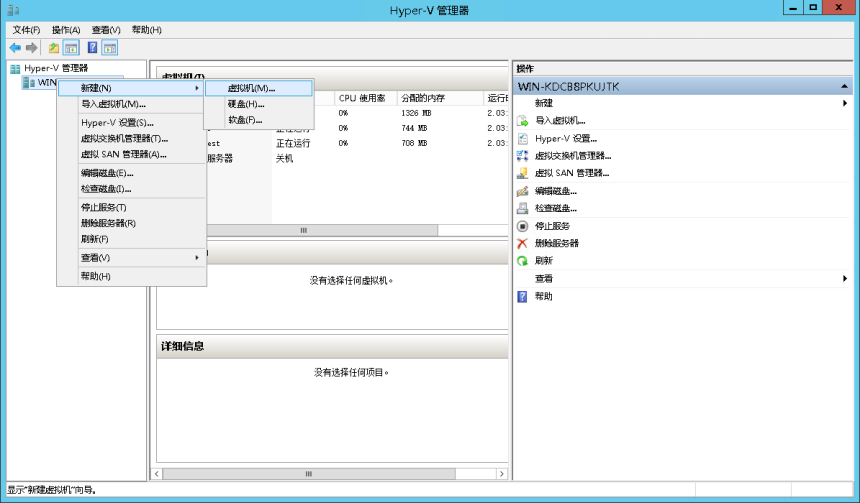This screenshot has height=503, width=860.
Task: Click the 停止服务 stop icon in actions pane
Action: tap(523, 226)
